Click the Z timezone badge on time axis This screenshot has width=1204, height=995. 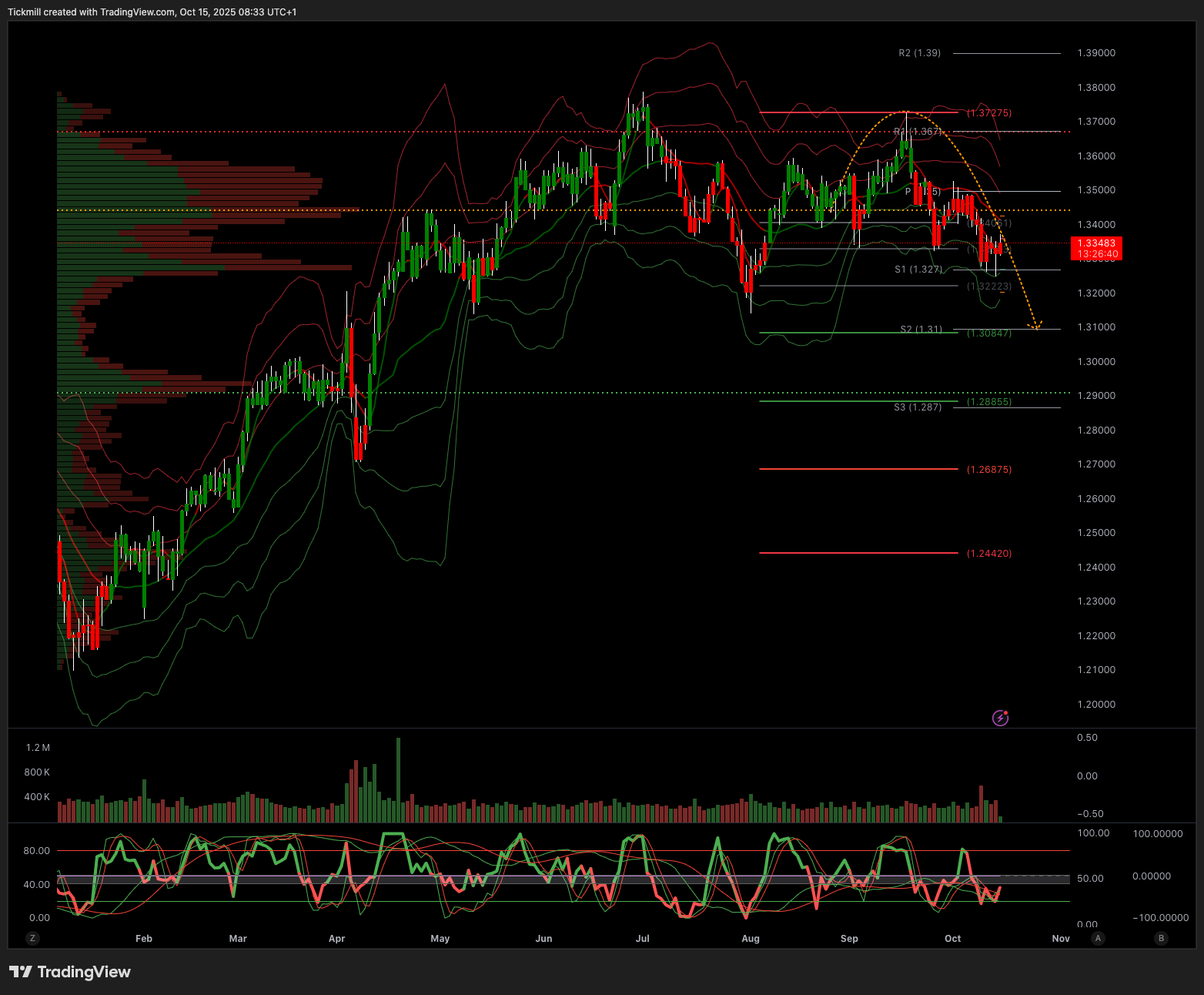[x=32, y=938]
